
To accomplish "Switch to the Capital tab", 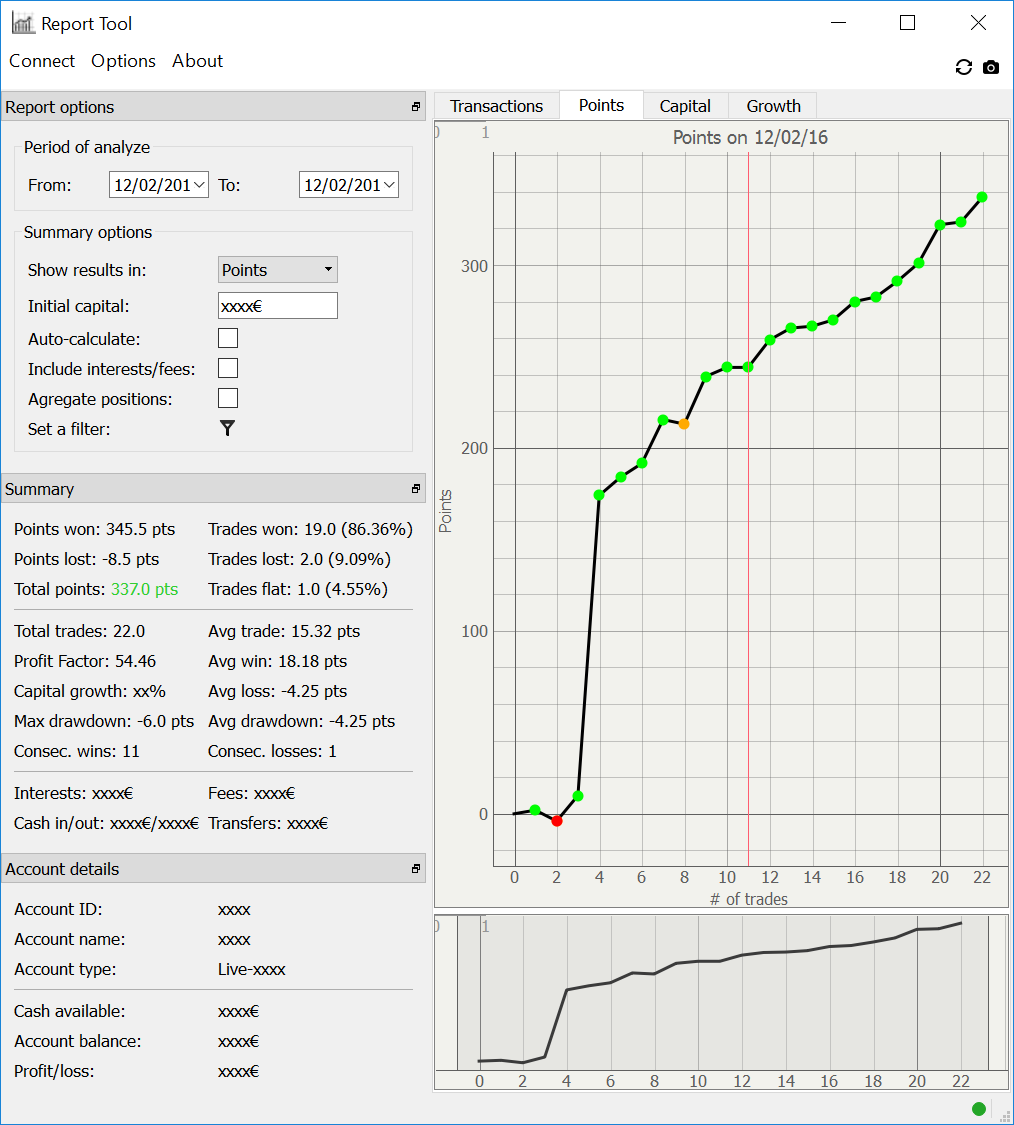I will (685, 106).
